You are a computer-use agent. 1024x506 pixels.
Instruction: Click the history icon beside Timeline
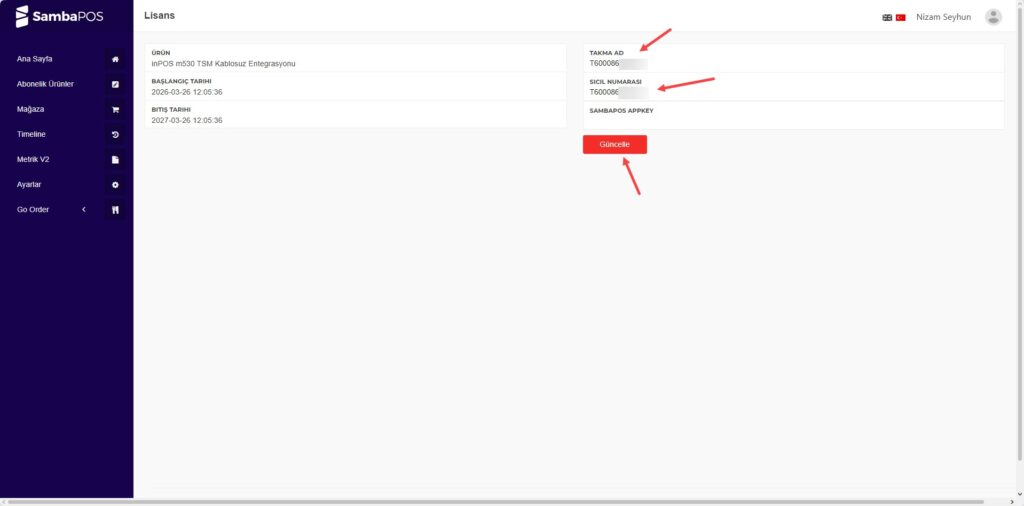click(115, 134)
